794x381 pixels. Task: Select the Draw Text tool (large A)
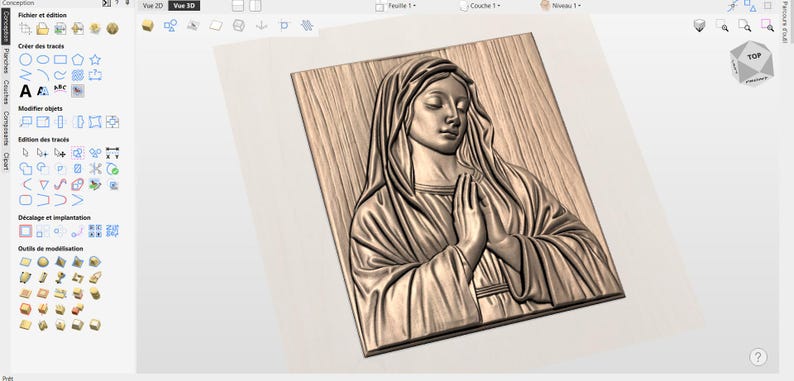click(x=25, y=91)
